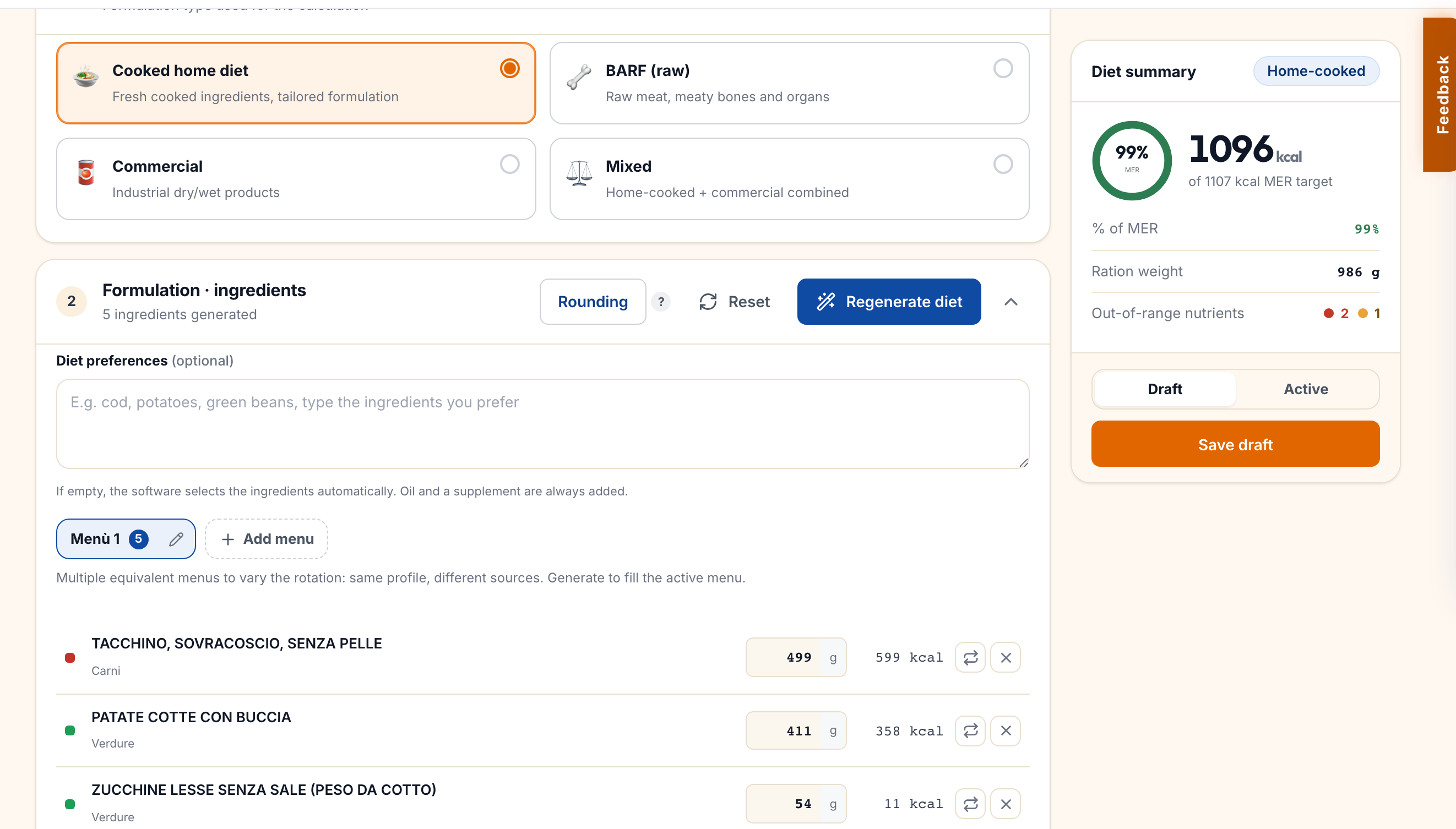Click the green status dot for Patate cotte
Image resolution: width=1456 pixels, height=829 pixels.
point(70,730)
